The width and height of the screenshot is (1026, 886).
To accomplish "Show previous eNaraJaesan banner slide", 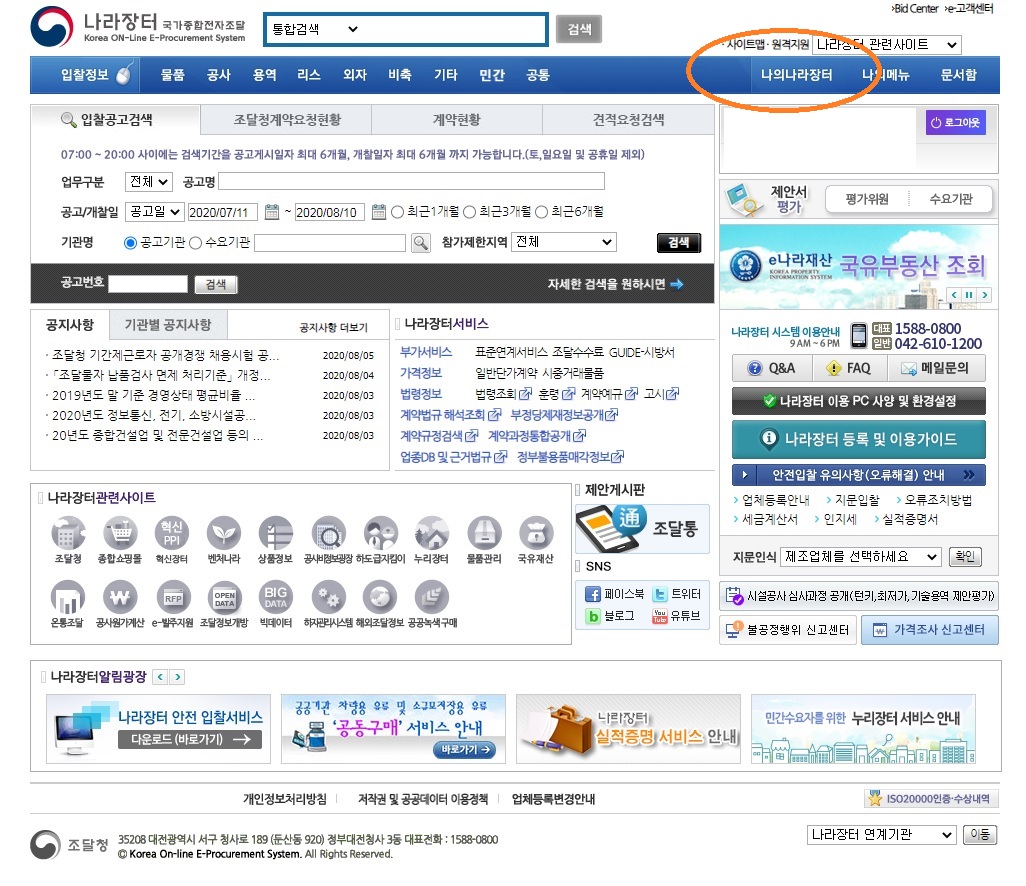I will (955, 295).
